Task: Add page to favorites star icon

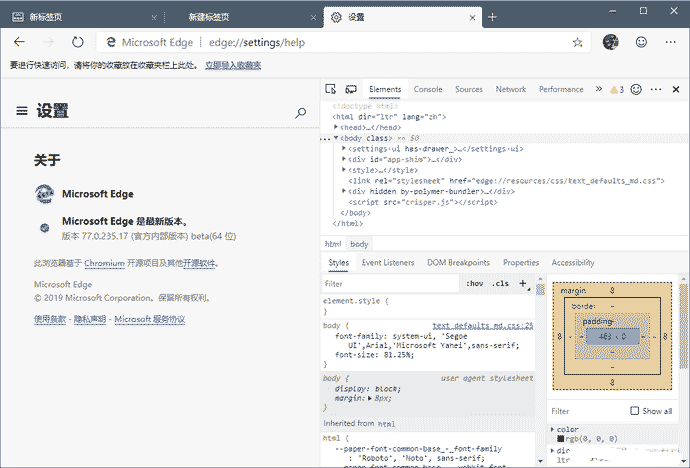Action: click(577, 43)
